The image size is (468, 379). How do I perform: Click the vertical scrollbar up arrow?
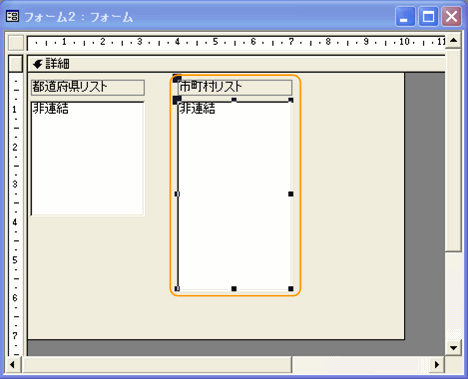(x=453, y=40)
